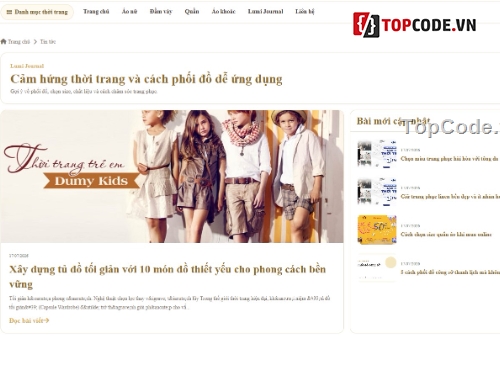
Task: Click the Lumi Journal label above heading
Action: (x=27, y=66)
